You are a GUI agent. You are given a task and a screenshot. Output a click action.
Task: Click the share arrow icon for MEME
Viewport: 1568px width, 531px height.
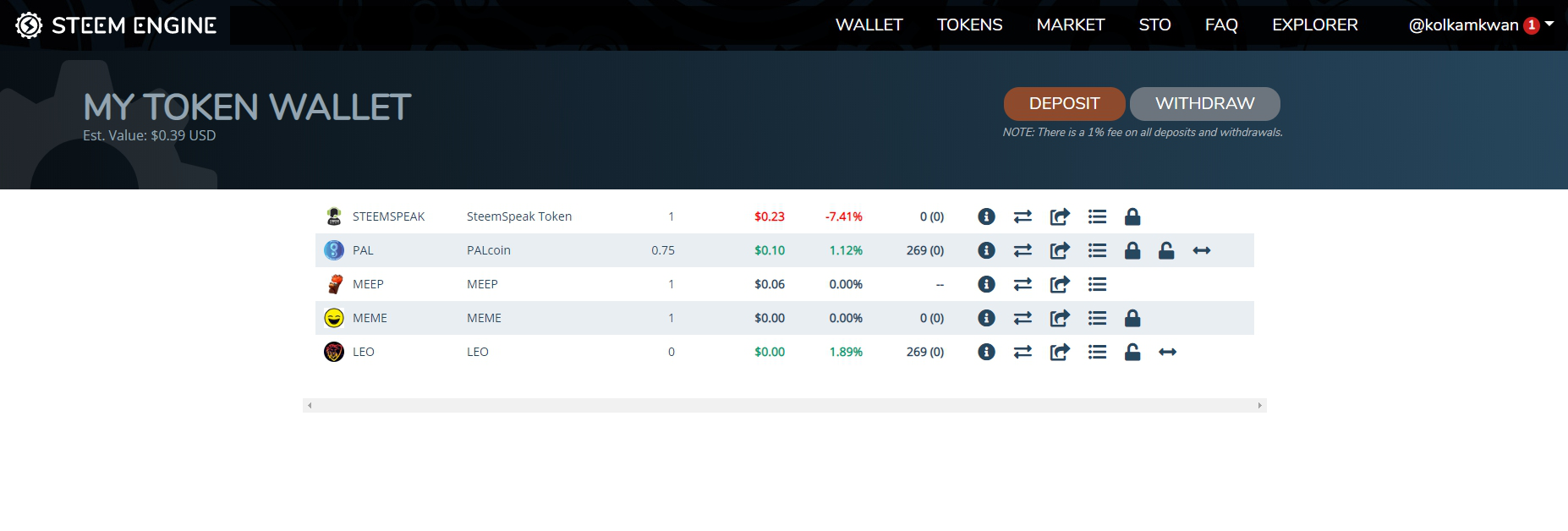tap(1060, 318)
